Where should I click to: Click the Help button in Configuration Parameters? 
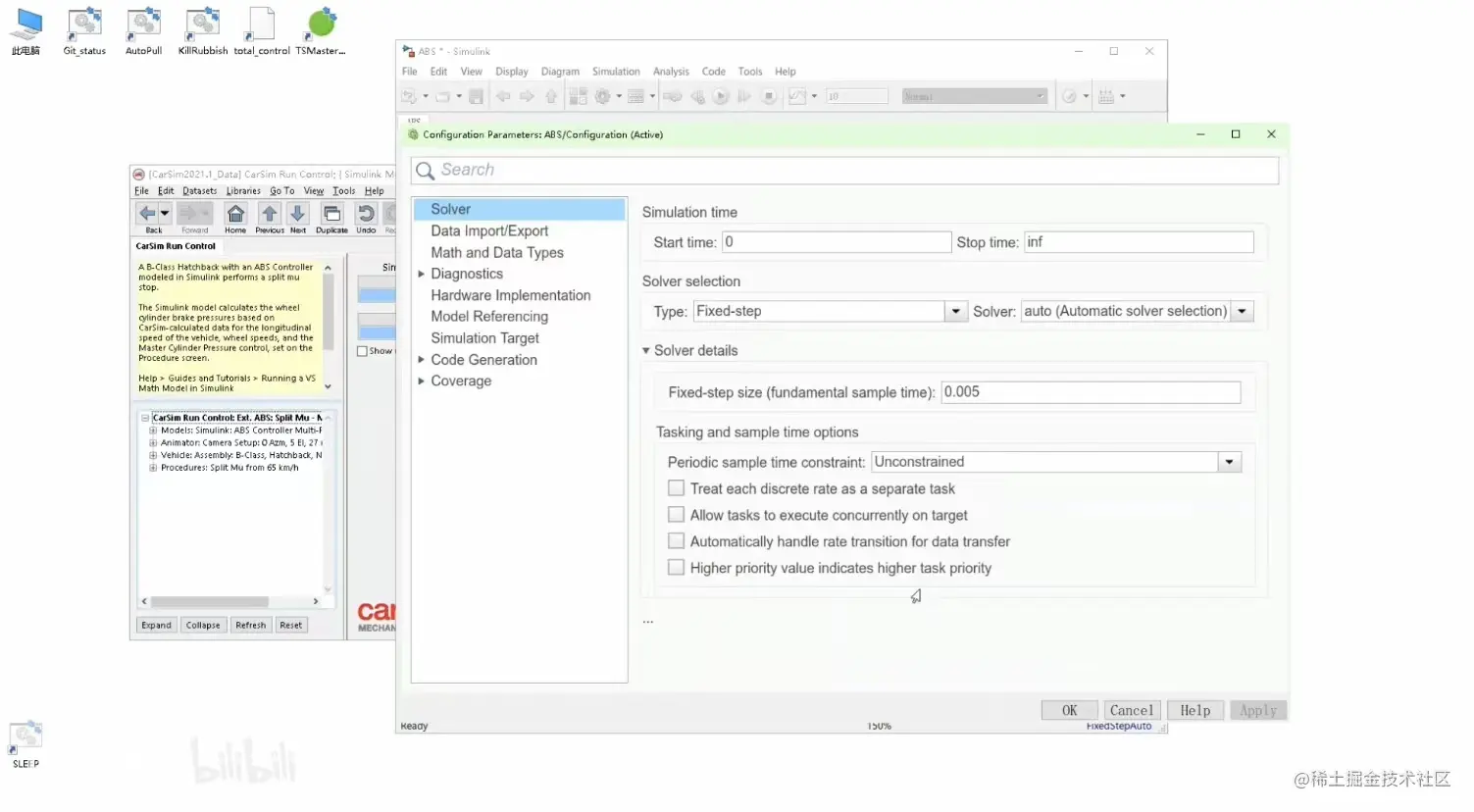(x=1195, y=711)
